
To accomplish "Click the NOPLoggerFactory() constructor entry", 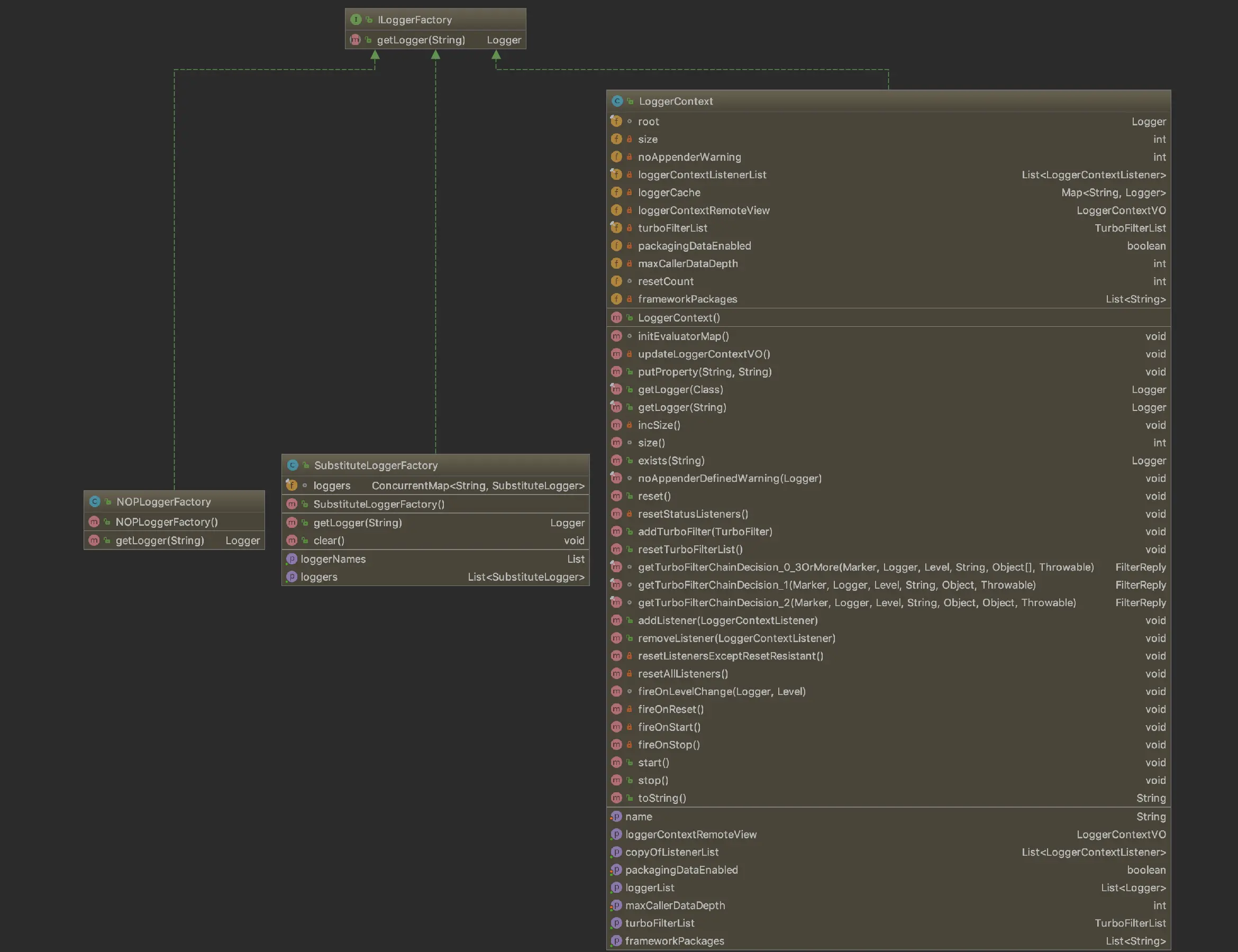I will point(166,522).
